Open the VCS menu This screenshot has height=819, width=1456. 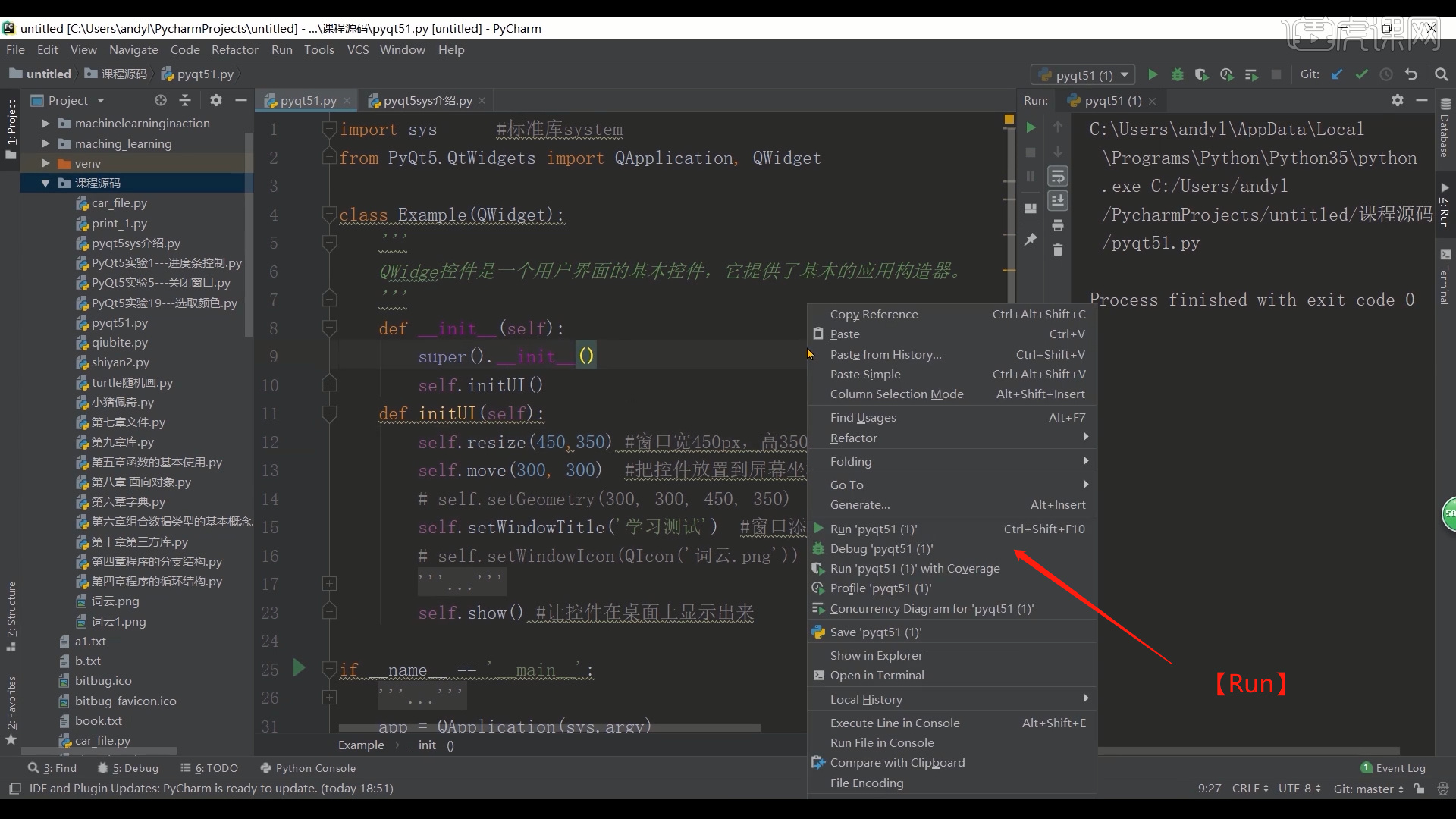357,49
